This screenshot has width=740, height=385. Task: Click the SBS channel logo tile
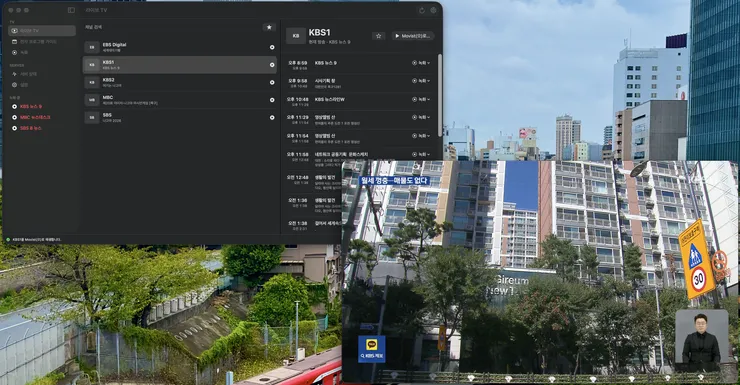[x=92, y=117]
